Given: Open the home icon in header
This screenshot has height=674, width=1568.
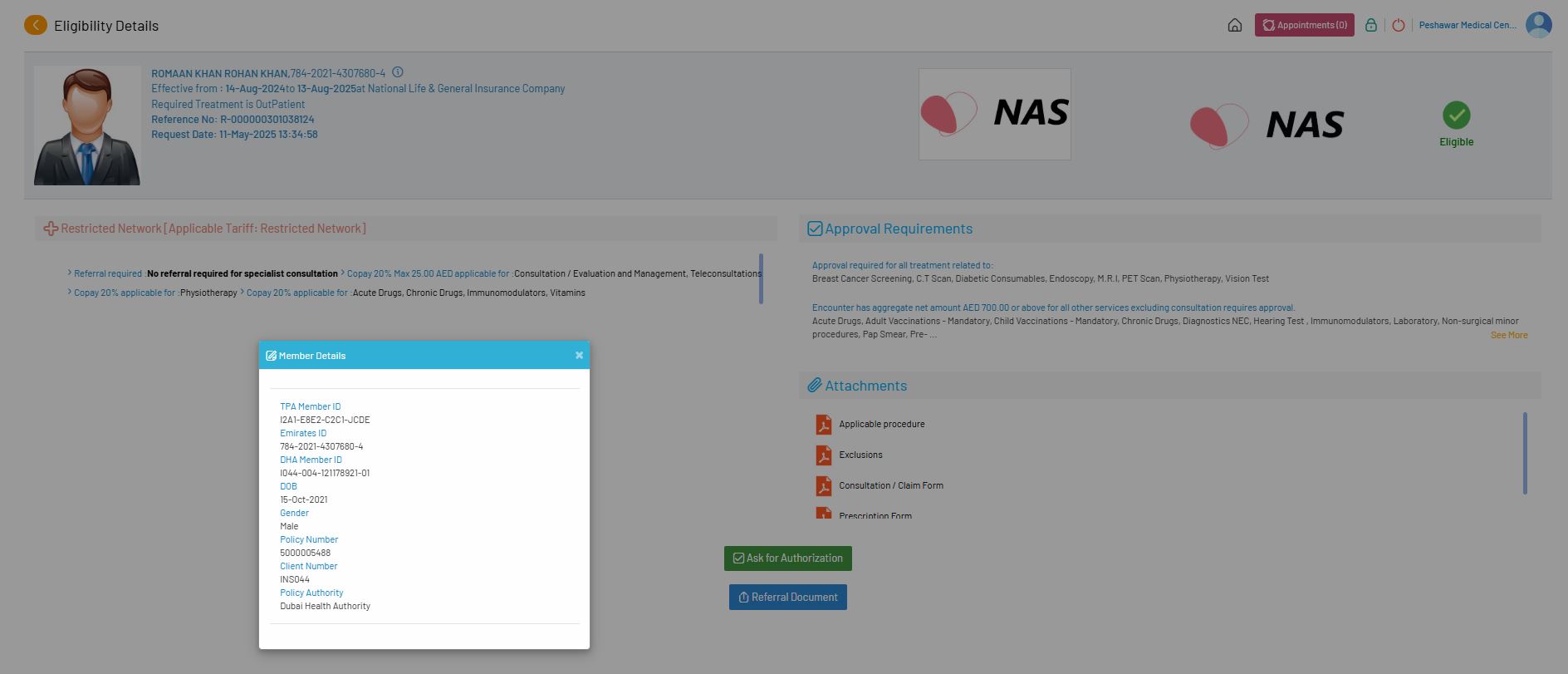Looking at the screenshot, I should point(1235,25).
